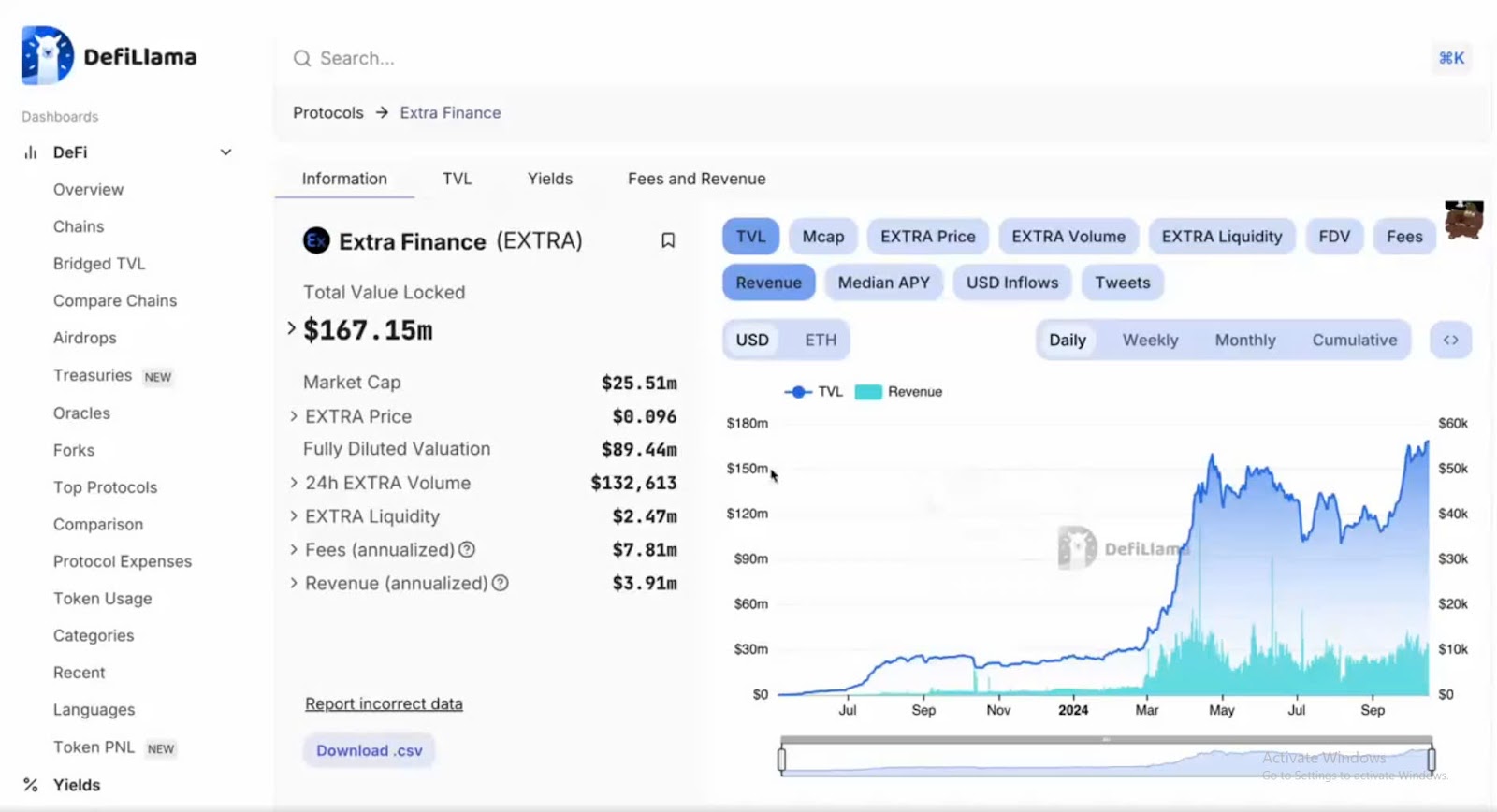Screen dimensions: 1497x812
Task: Open Chains in the sidebar
Action: coord(79,226)
